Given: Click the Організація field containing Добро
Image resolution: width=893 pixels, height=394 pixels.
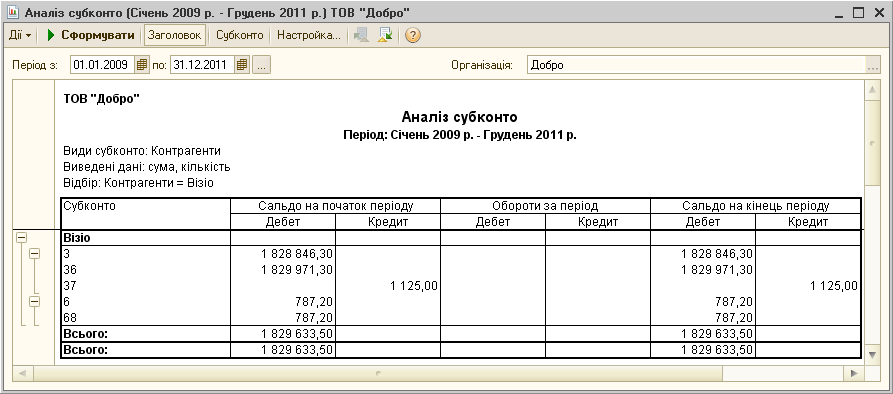Looking at the screenshot, I should coord(696,65).
